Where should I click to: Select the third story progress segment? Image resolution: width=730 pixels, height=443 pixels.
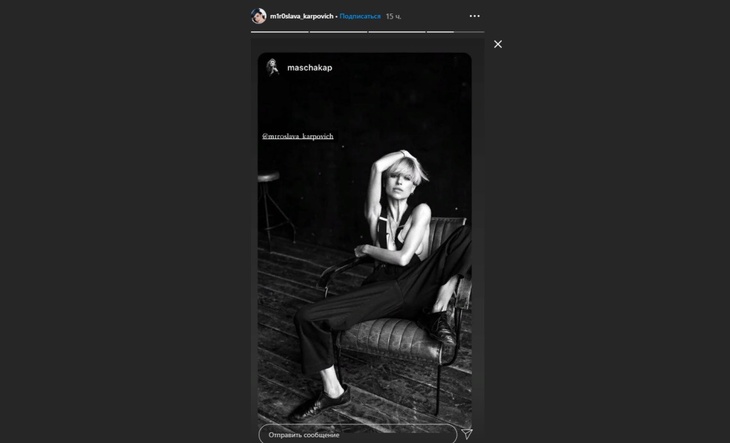[396, 32]
